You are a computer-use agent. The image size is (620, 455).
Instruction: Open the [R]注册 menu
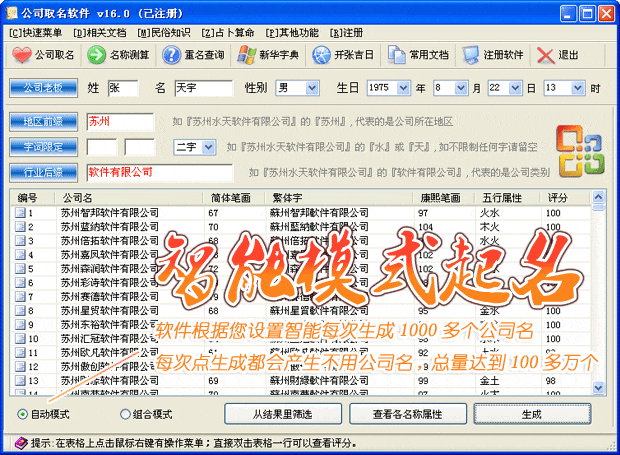tap(346, 33)
